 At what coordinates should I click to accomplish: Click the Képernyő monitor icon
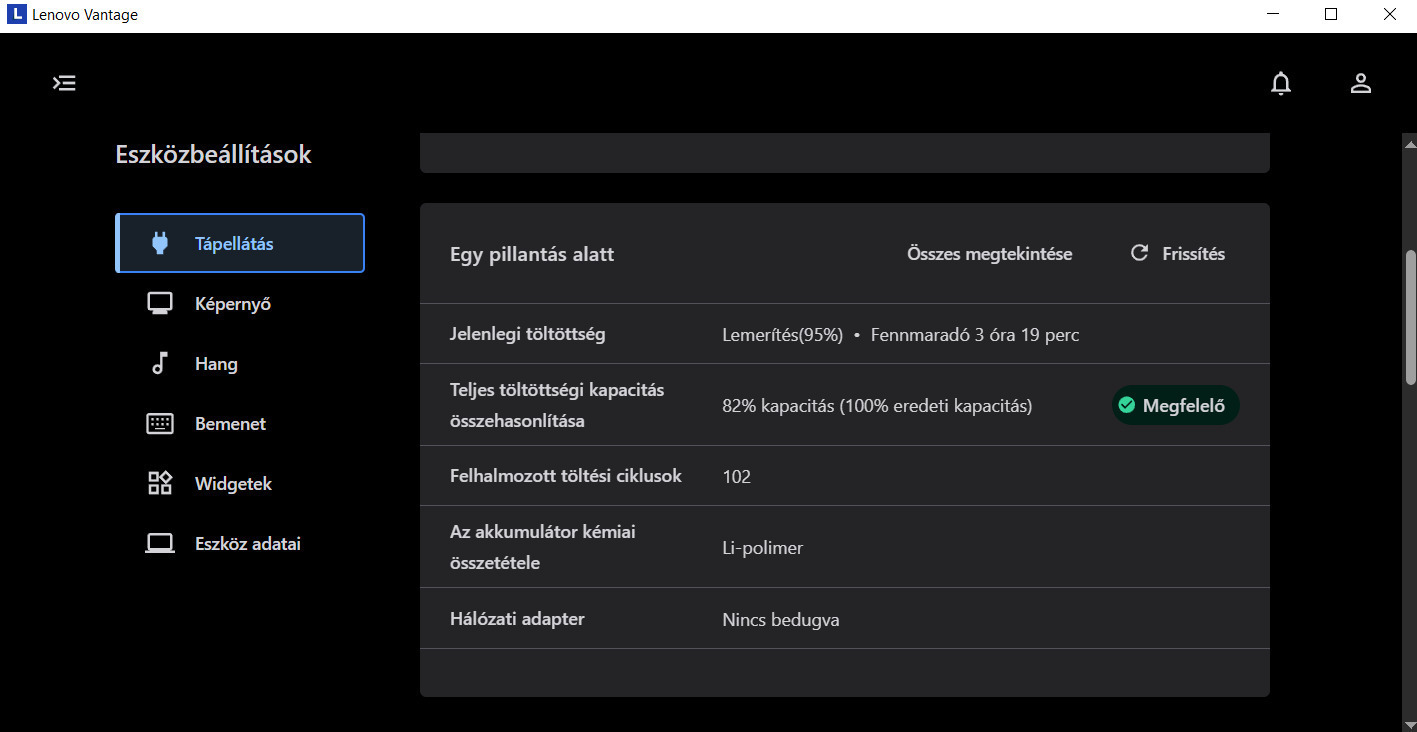coord(159,304)
